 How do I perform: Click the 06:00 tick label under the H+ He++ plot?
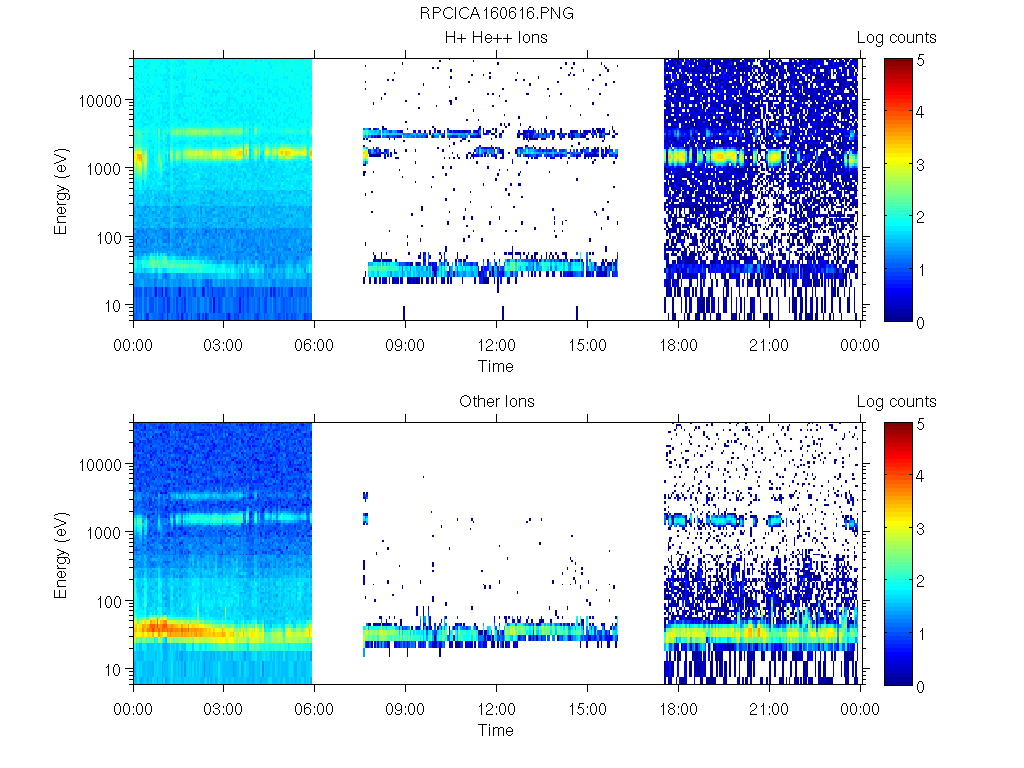coord(314,345)
